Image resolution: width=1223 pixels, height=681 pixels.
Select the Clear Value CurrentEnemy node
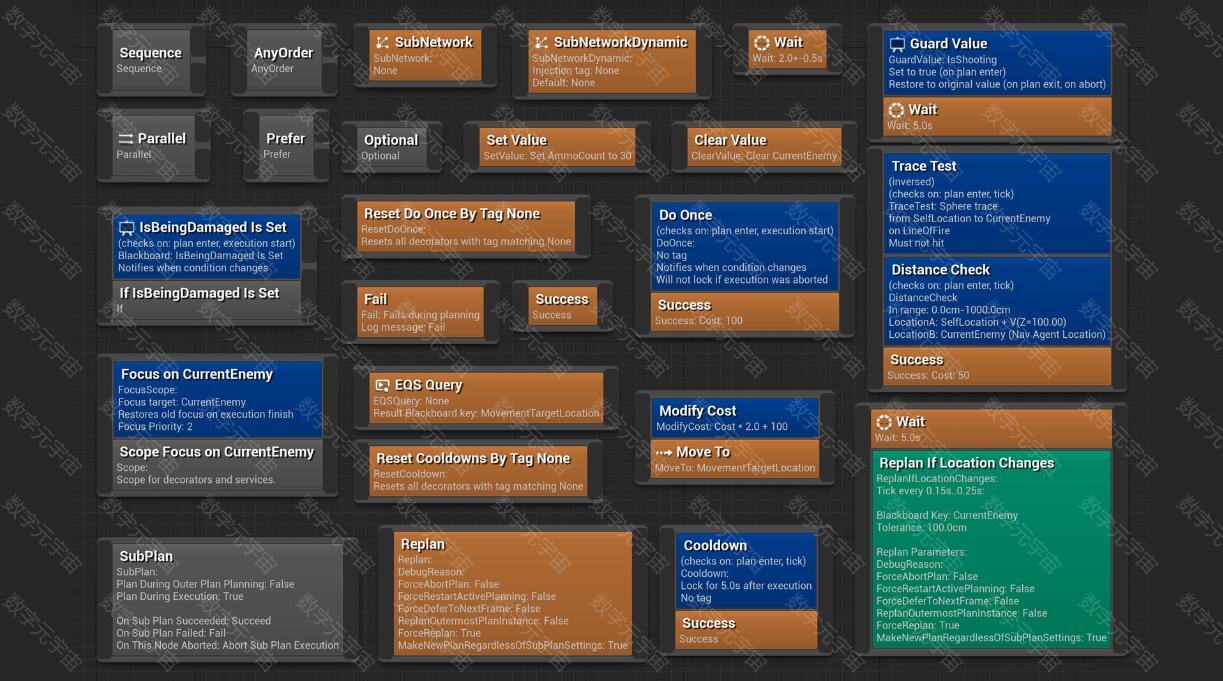click(765, 147)
